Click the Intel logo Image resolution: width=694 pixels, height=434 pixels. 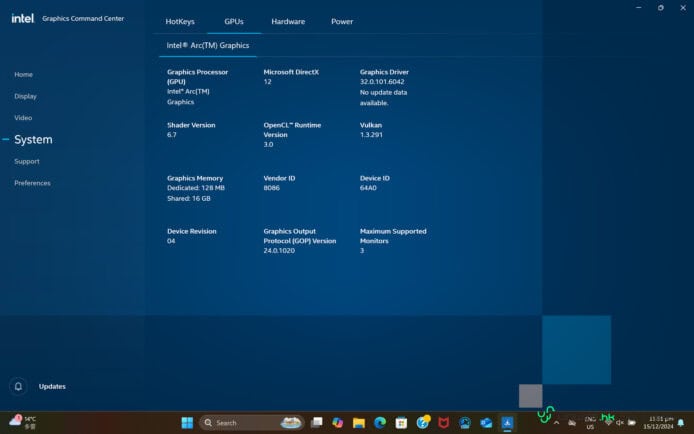[23, 18]
